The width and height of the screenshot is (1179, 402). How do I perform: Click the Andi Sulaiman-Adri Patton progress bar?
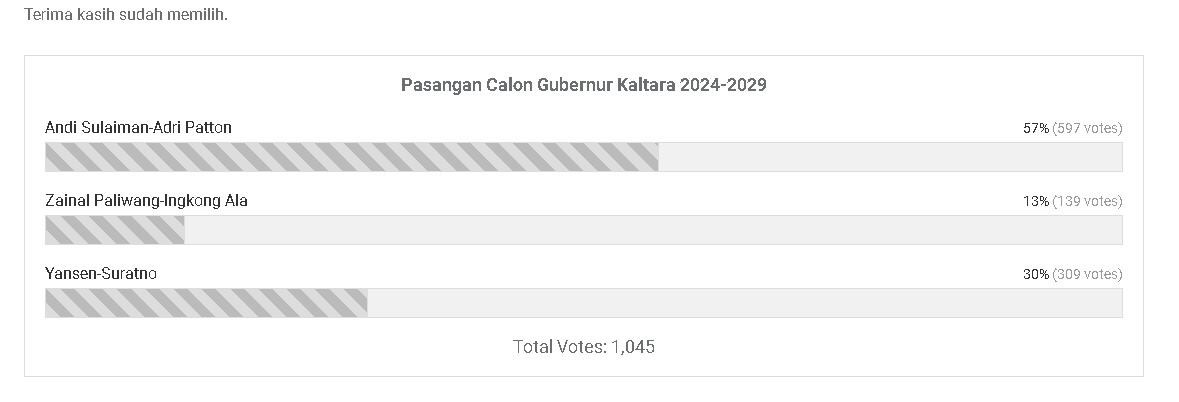coord(583,157)
